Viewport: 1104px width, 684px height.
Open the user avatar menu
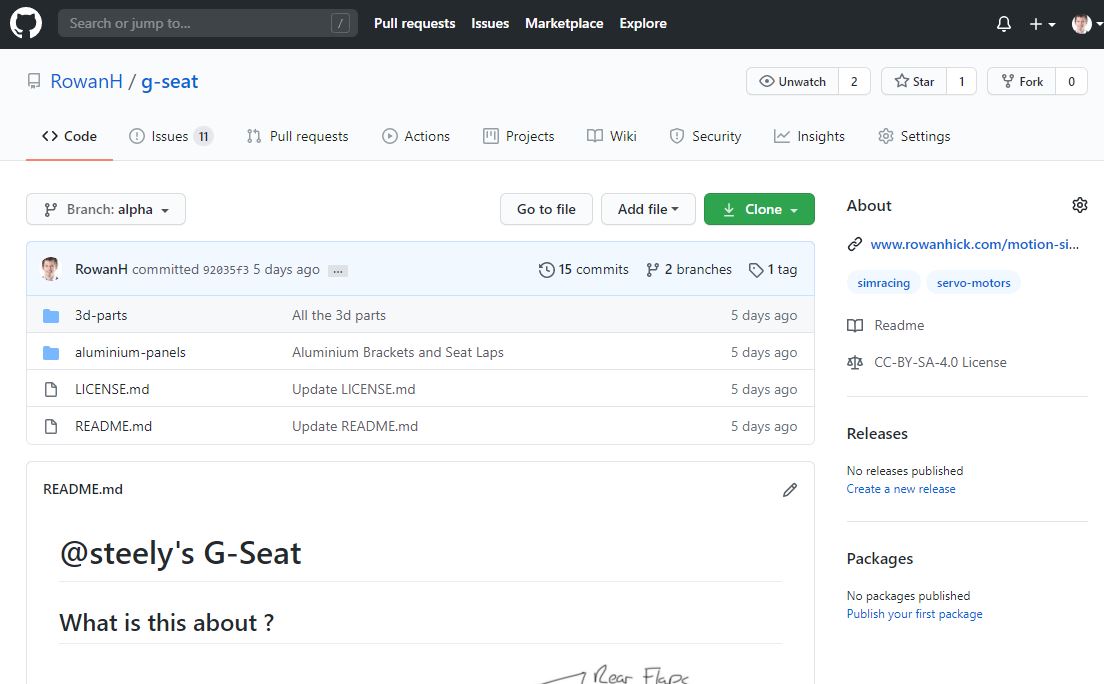coord(1086,24)
